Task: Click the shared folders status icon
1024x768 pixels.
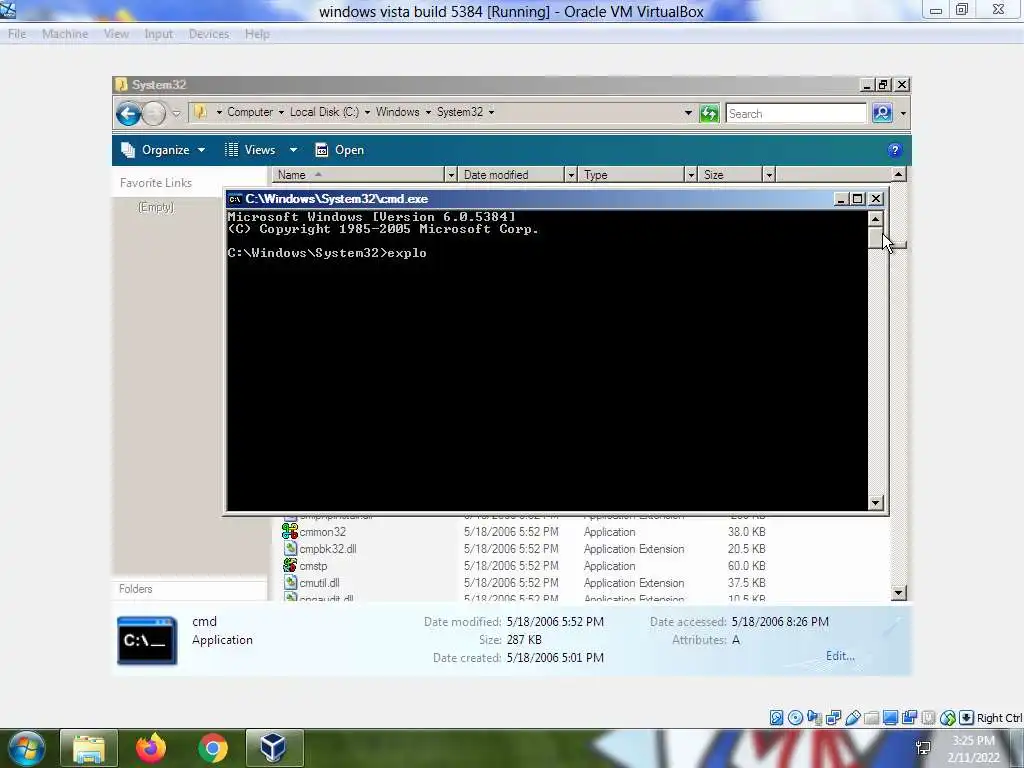Action: 871,718
